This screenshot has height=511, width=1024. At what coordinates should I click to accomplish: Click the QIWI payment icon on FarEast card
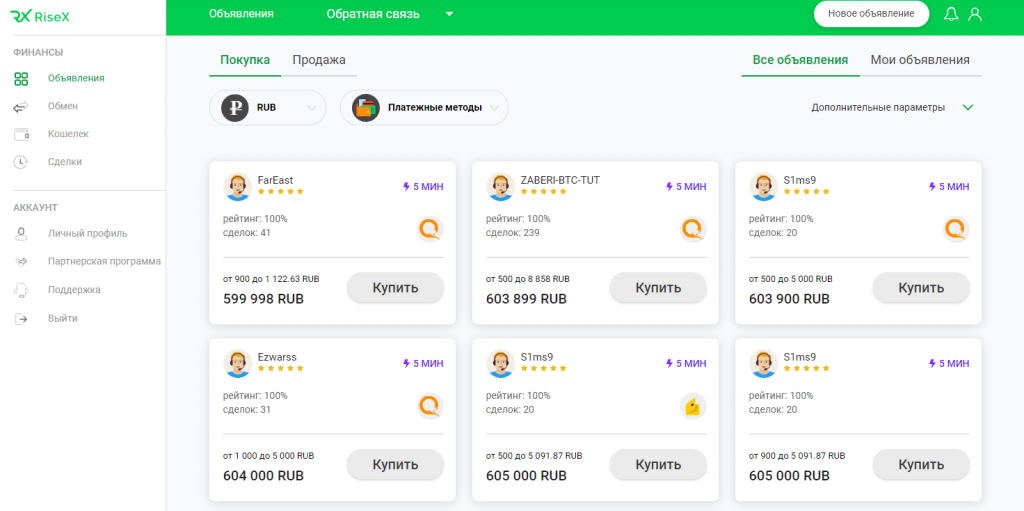tap(430, 230)
